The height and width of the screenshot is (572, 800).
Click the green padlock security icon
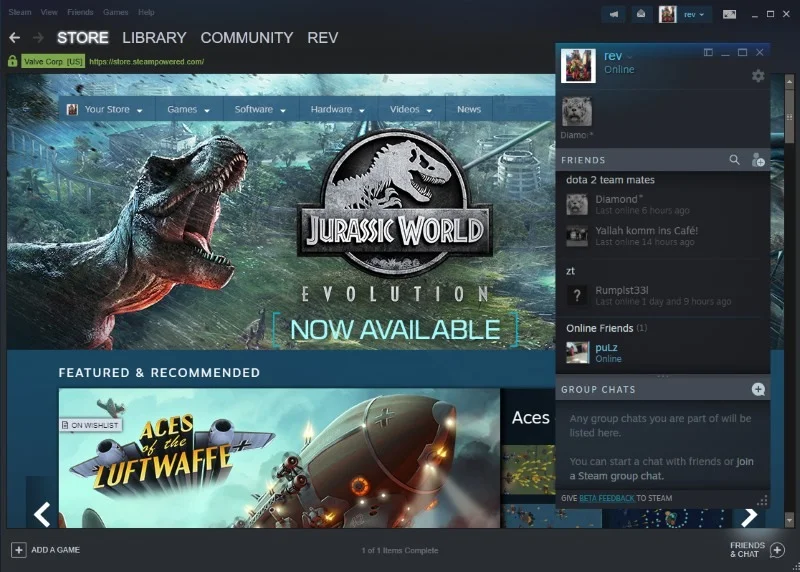tap(13, 61)
